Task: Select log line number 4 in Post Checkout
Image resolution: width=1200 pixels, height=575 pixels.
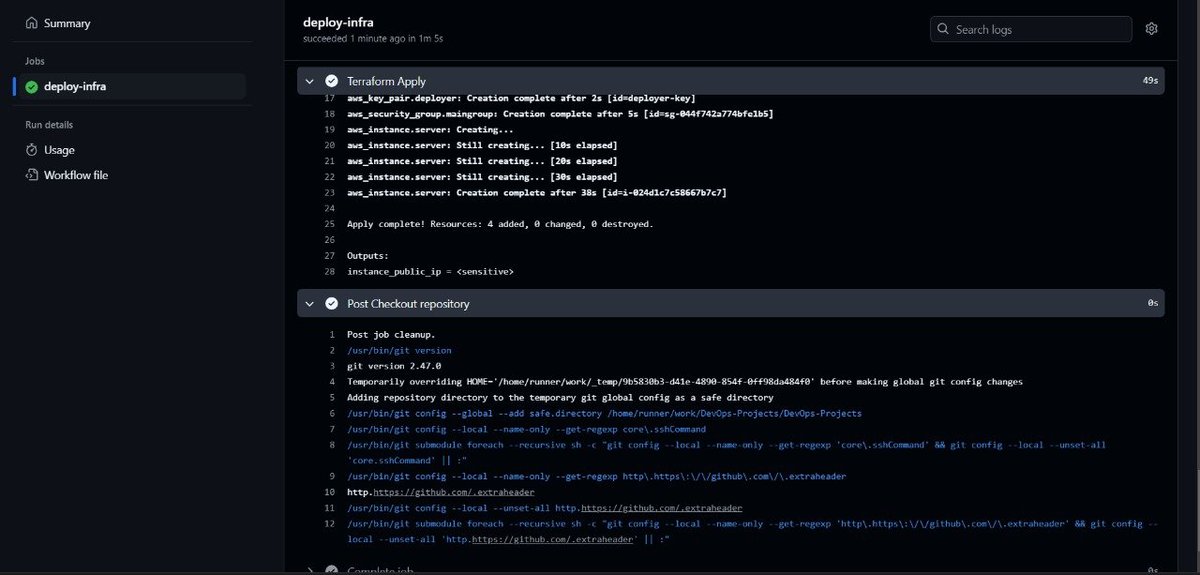Action: coord(332,382)
